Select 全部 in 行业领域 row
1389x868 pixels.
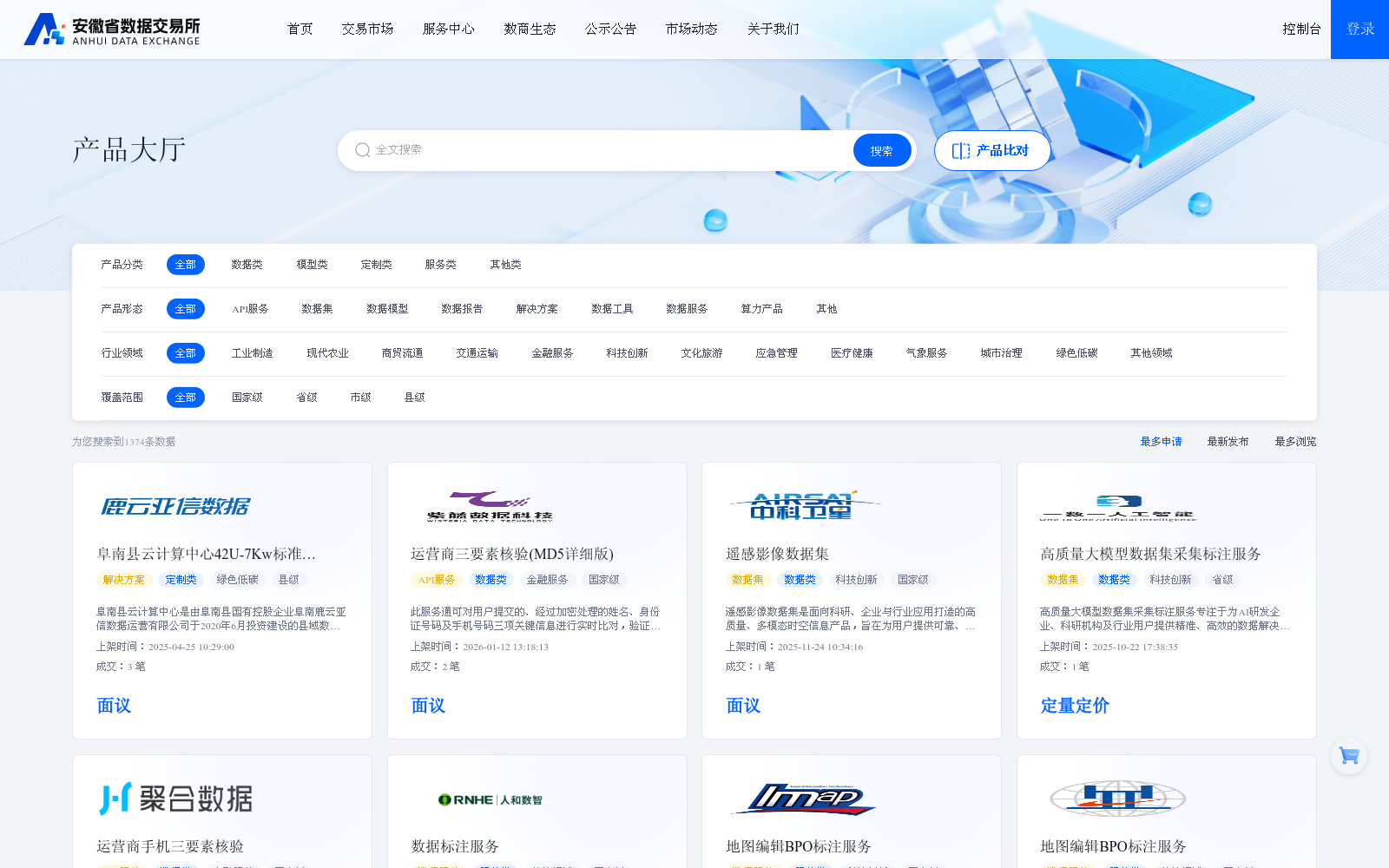pos(186,353)
